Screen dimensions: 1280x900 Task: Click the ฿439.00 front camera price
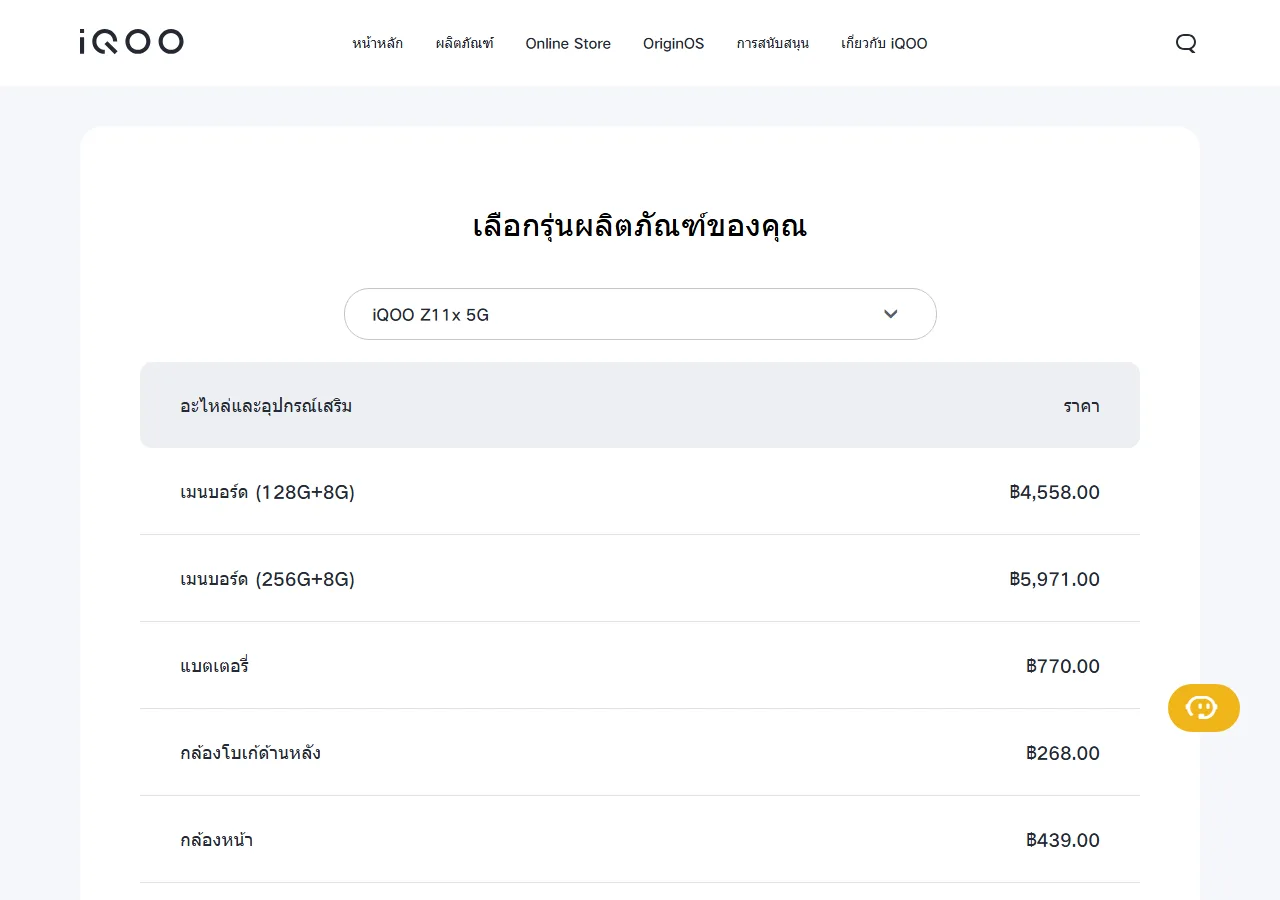[x=1063, y=840]
